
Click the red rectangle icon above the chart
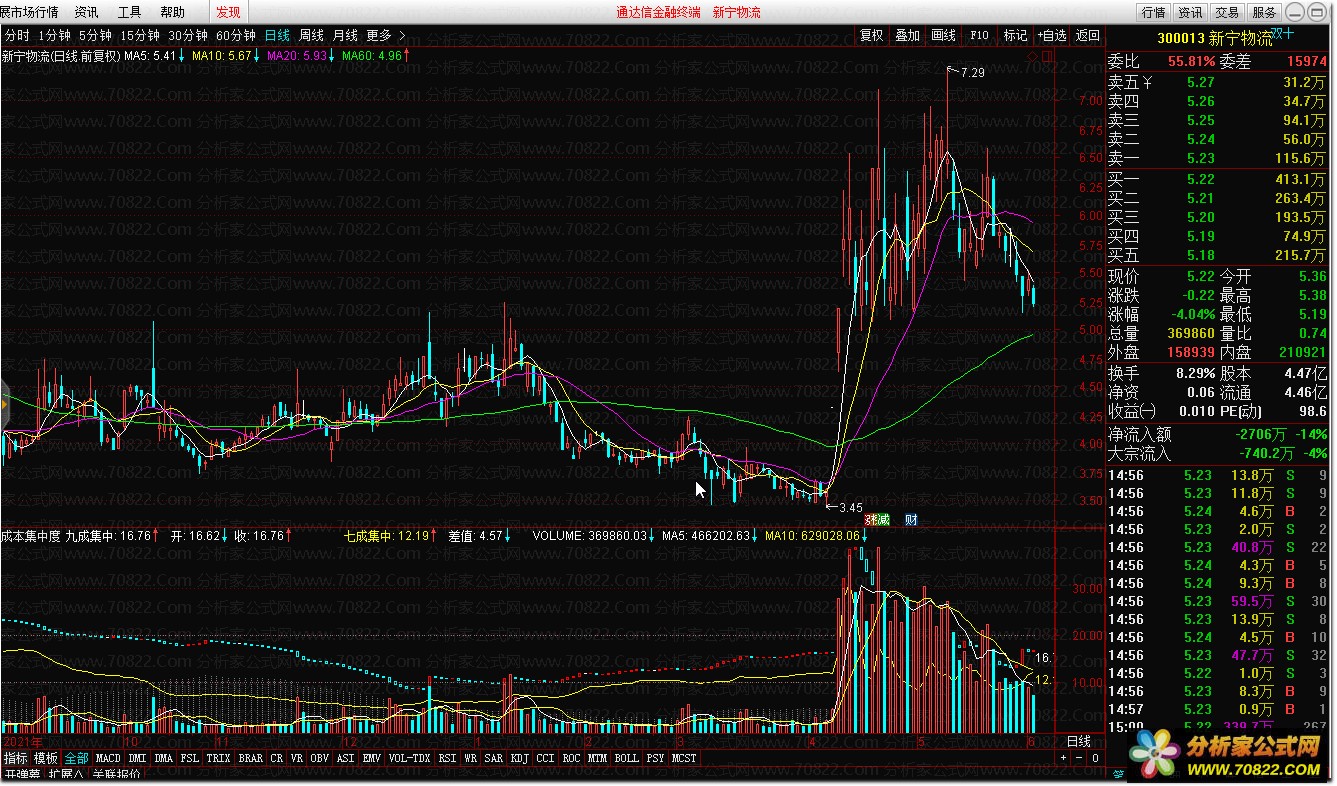click(x=1048, y=57)
